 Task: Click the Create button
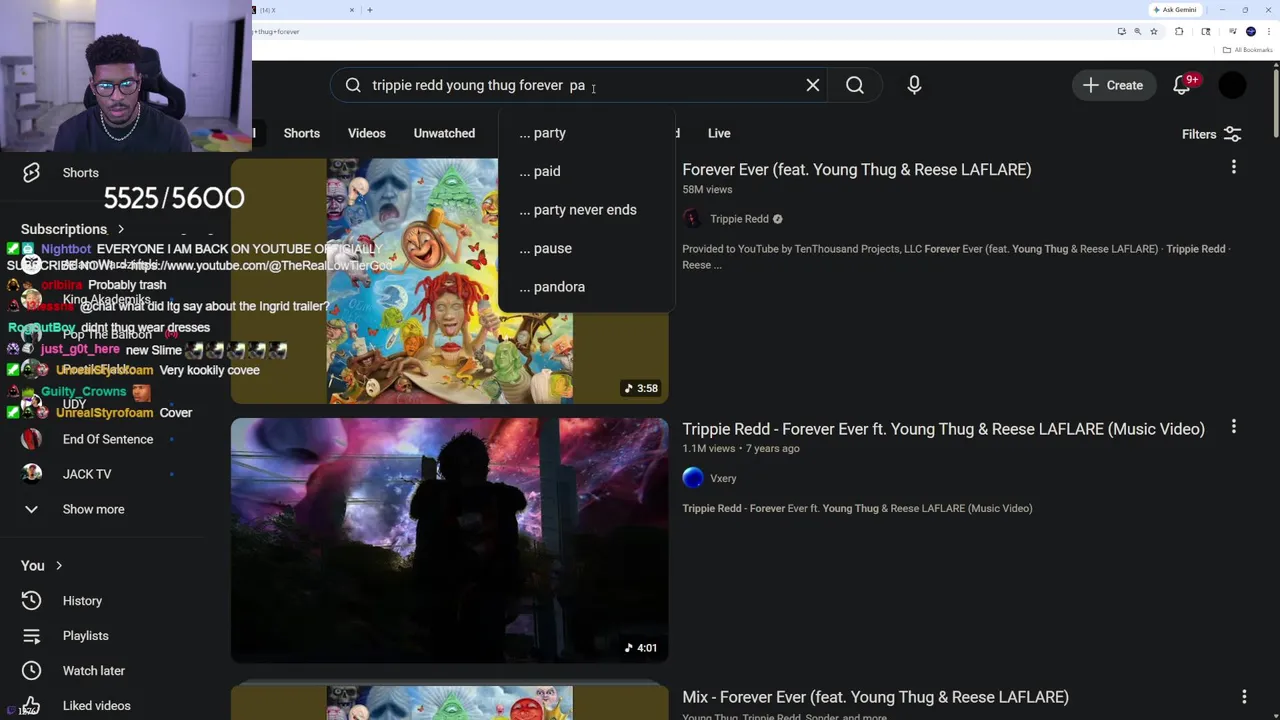tap(1113, 85)
